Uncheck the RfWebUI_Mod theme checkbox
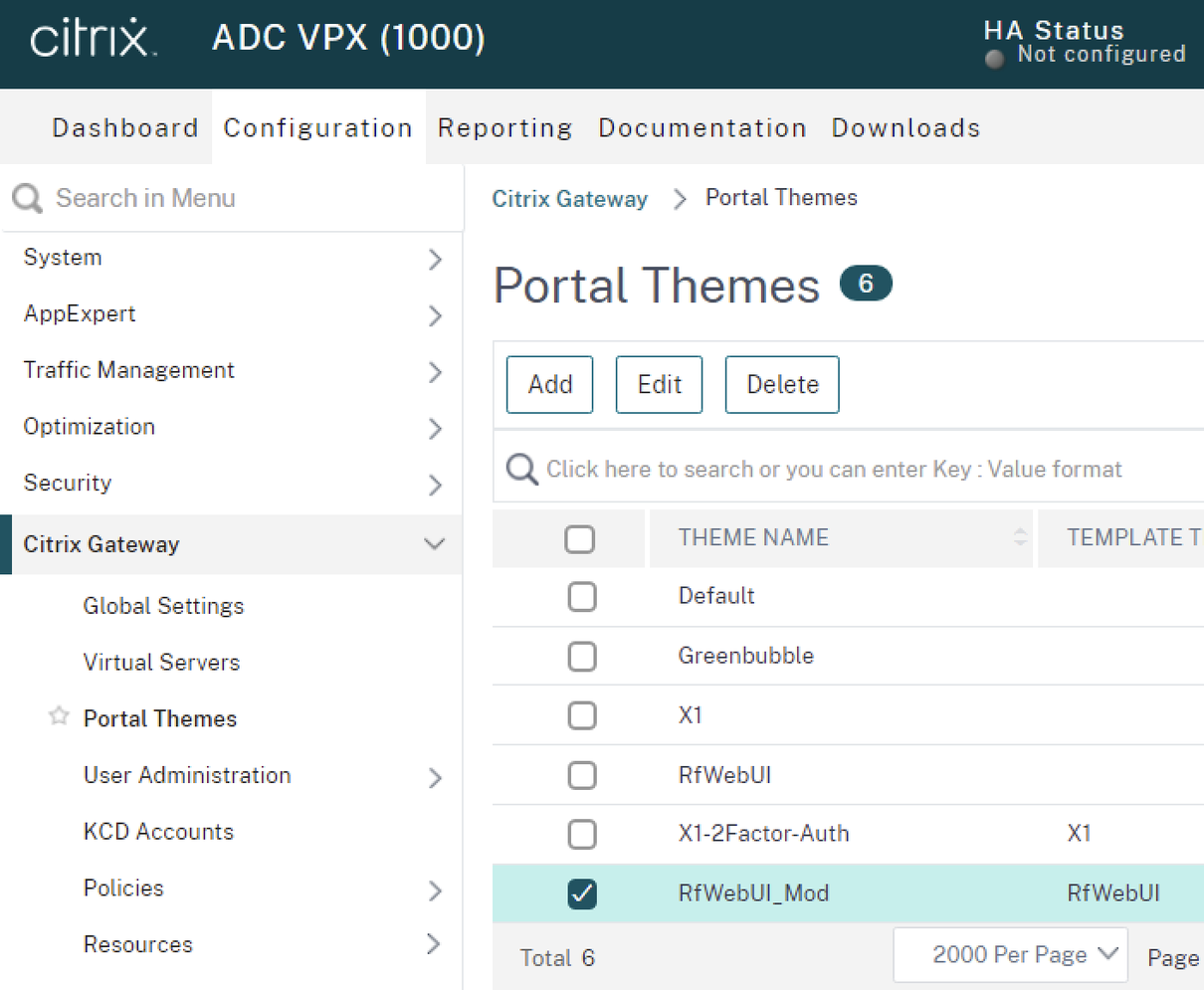1204x990 pixels. pyautogui.click(x=582, y=893)
